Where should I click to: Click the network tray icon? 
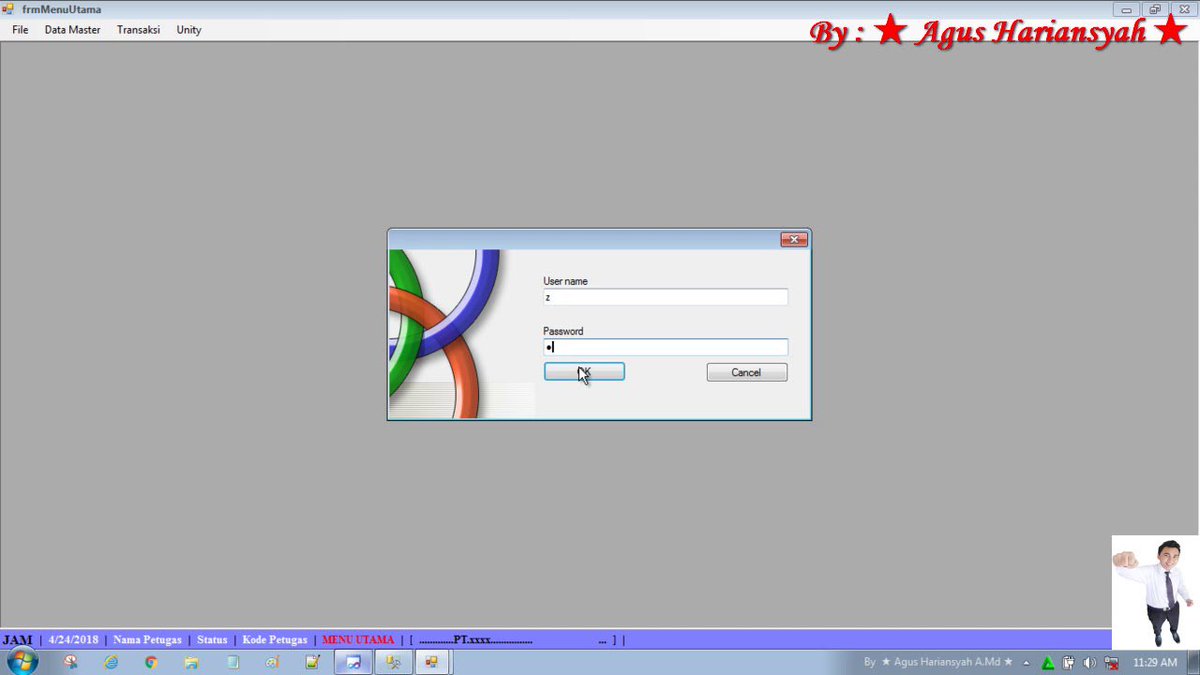[x=1111, y=662]
